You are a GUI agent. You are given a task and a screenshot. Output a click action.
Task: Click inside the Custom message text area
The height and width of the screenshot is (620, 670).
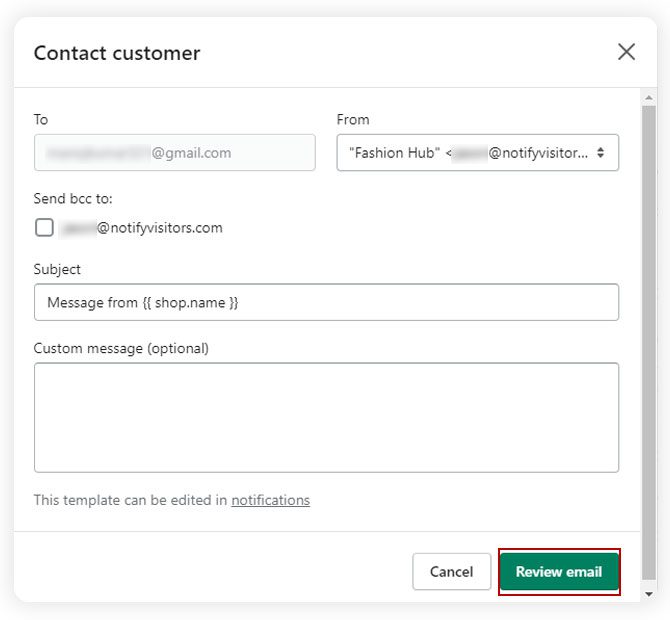(x=326, y=417)
